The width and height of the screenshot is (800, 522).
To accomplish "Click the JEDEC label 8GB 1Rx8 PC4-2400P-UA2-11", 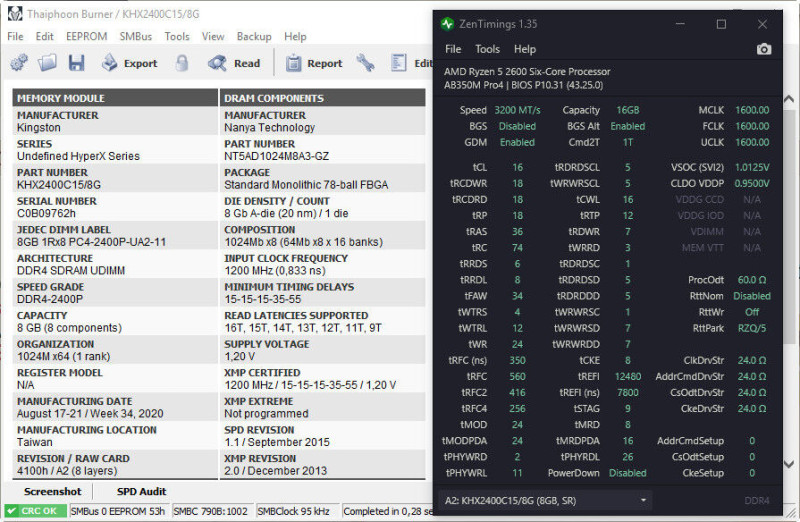I will click(x=91, y=242).
